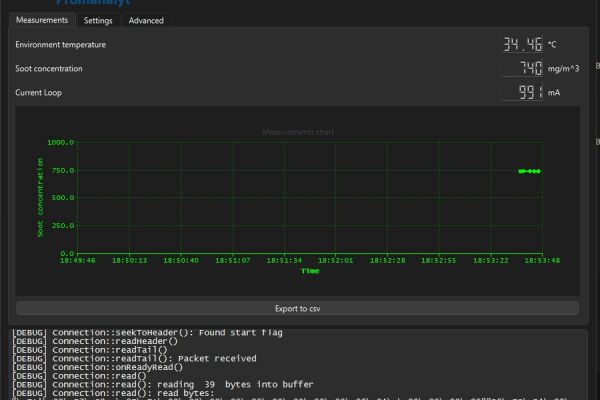Image resolution: width=600 pixels, height=400 pixels.
Task: Click the Export to csv button
Action: tap(297, 309)
